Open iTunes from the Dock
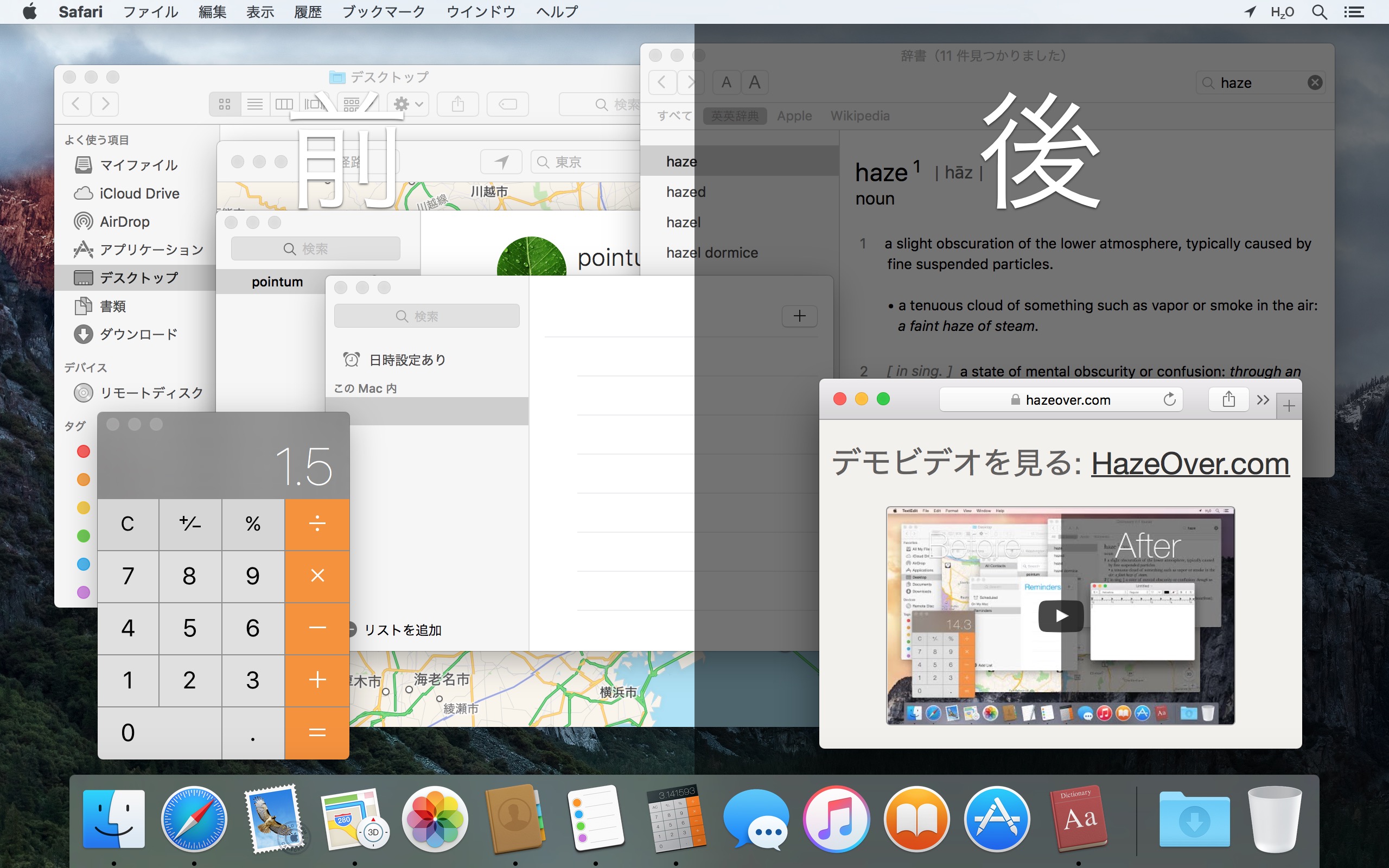 [836, 819]
